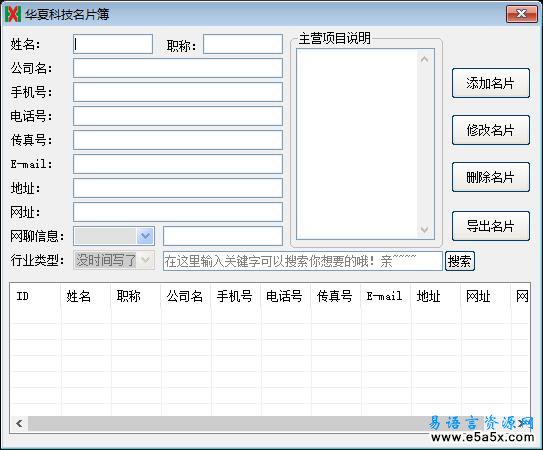The width and height of the screenshot is (543, 450).
Task: Click the 地址 column header in list
Action: 436,297
